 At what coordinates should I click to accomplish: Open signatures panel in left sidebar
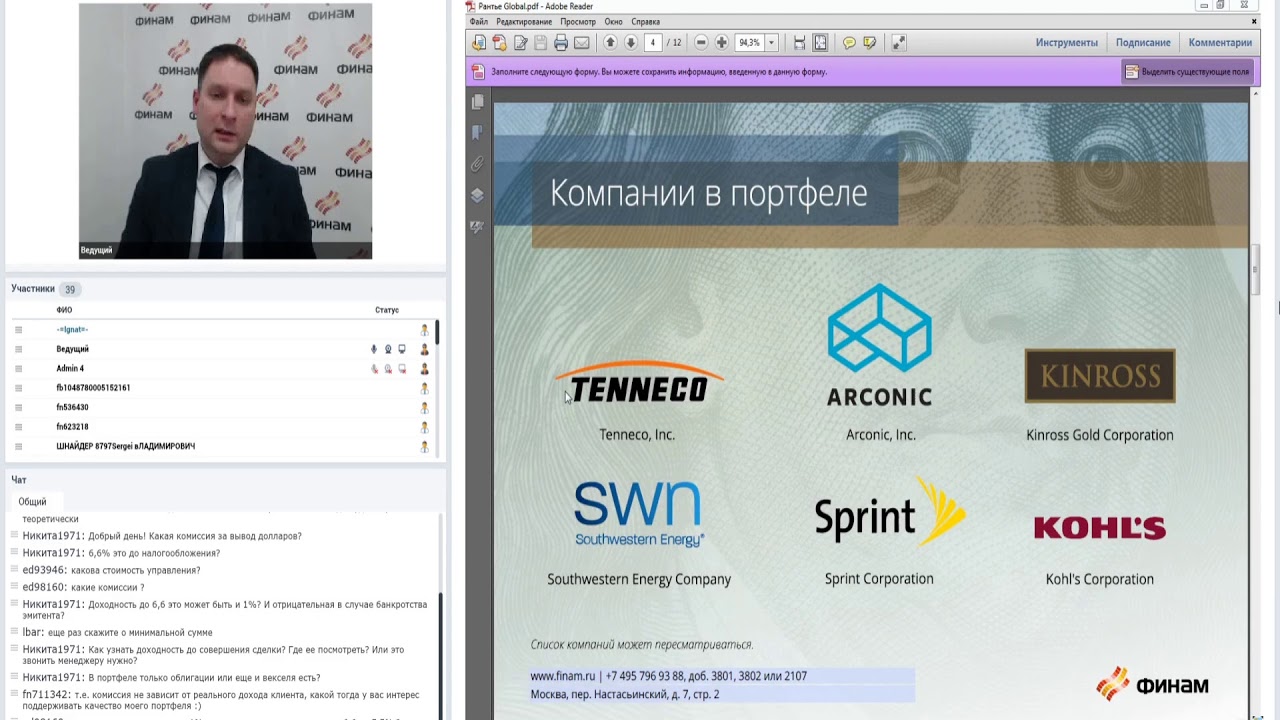tap(477, 227)
